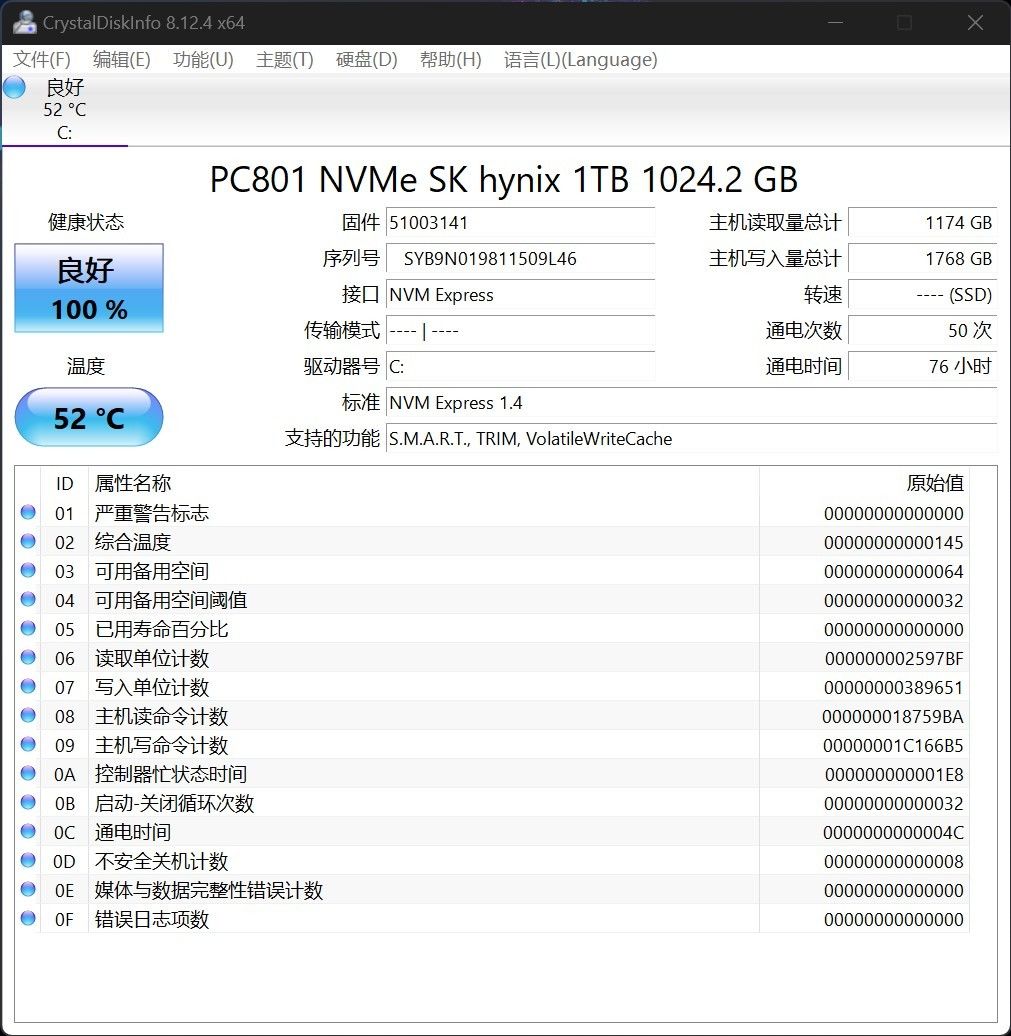Click the 52 °C temperature button

click(x=89, y=418)
